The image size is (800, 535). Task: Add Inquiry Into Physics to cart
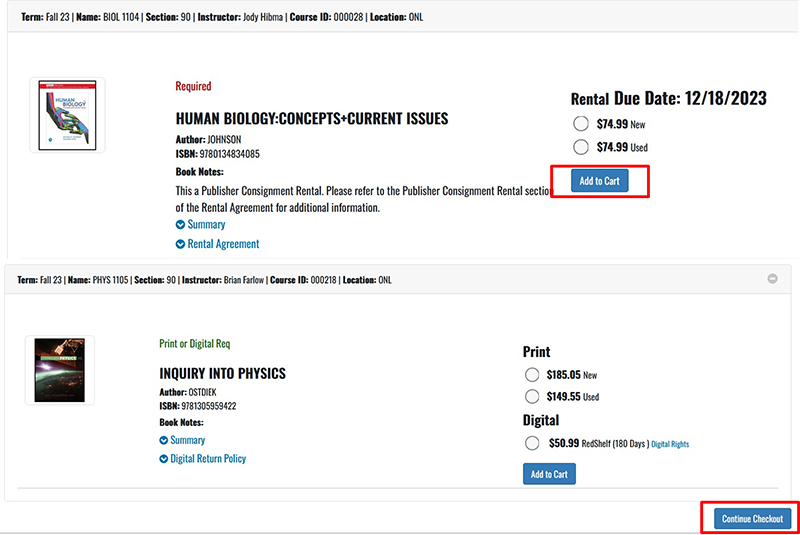click(x=549, y=474)
